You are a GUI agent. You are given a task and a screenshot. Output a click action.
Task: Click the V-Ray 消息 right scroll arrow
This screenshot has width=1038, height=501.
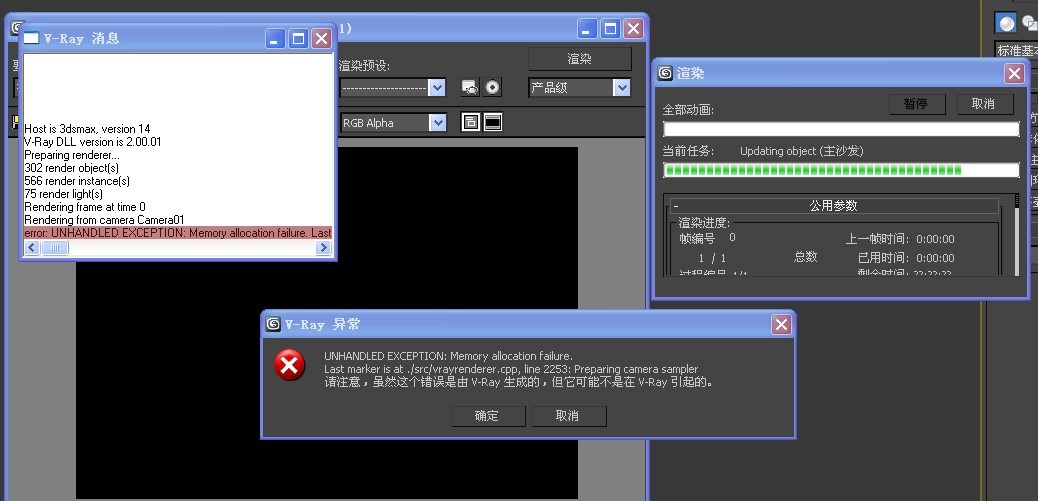[x=323, y=248]
